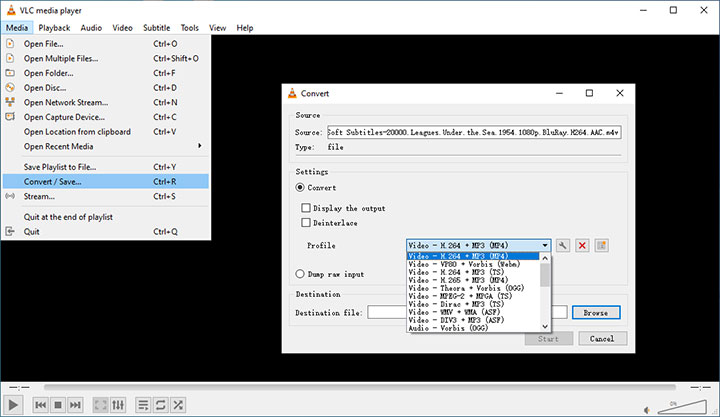Choose Video - H.265 + MP3 (MP4) profile
Viewport: 720px width, 417px height.
(473, 280)
